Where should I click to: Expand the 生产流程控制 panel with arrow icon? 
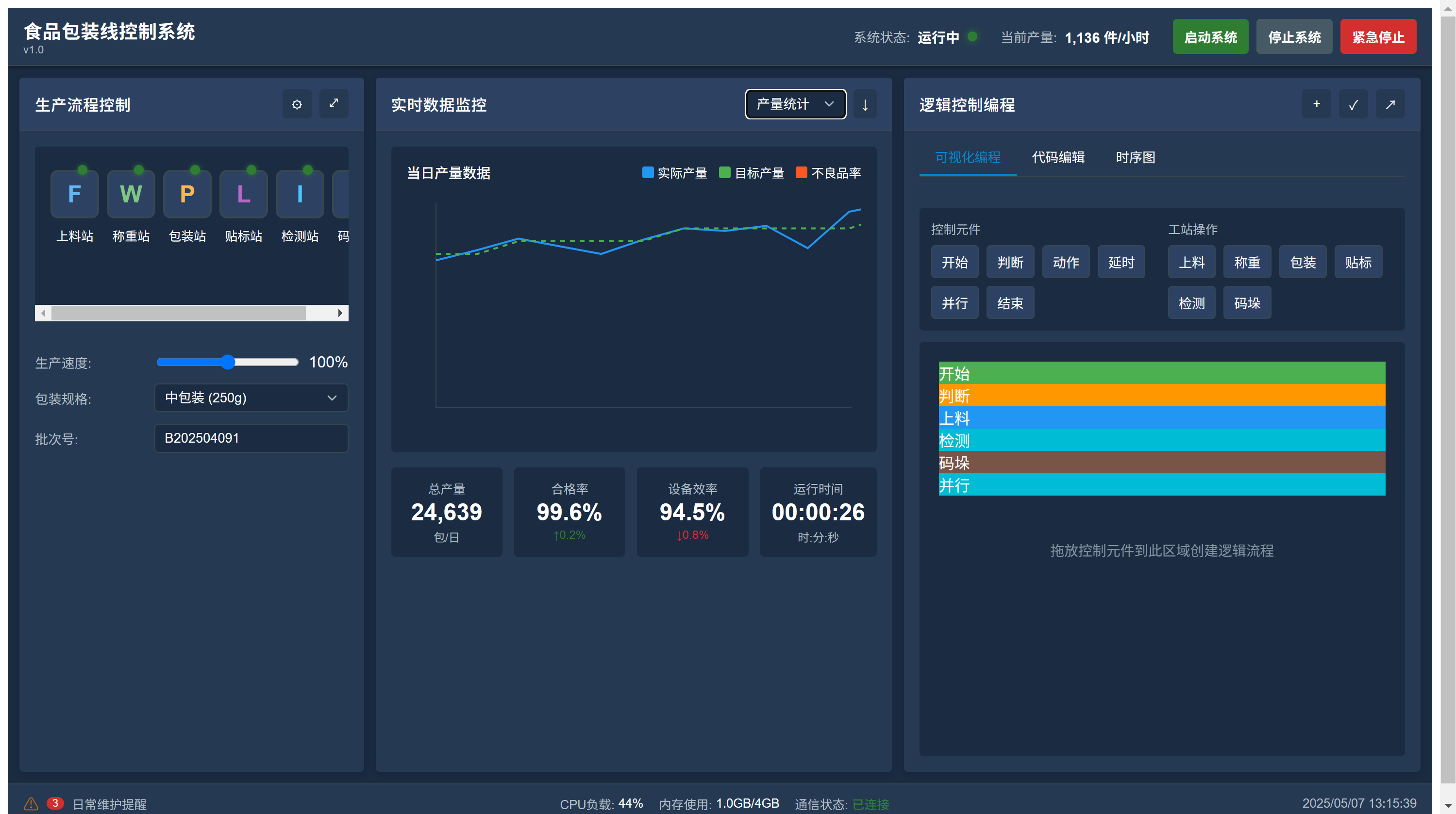[334, 104]
